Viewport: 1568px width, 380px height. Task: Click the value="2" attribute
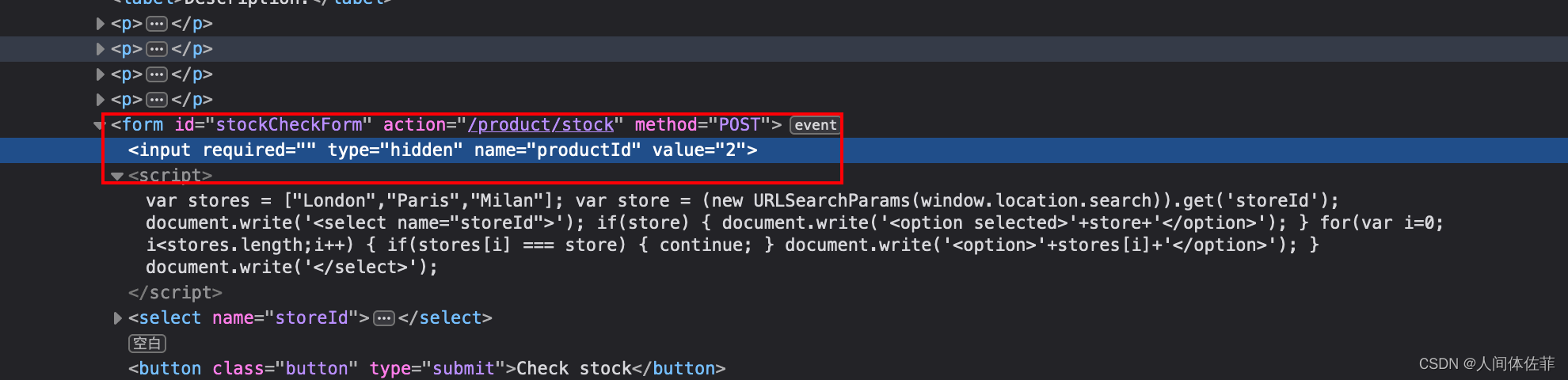(699, 150)
